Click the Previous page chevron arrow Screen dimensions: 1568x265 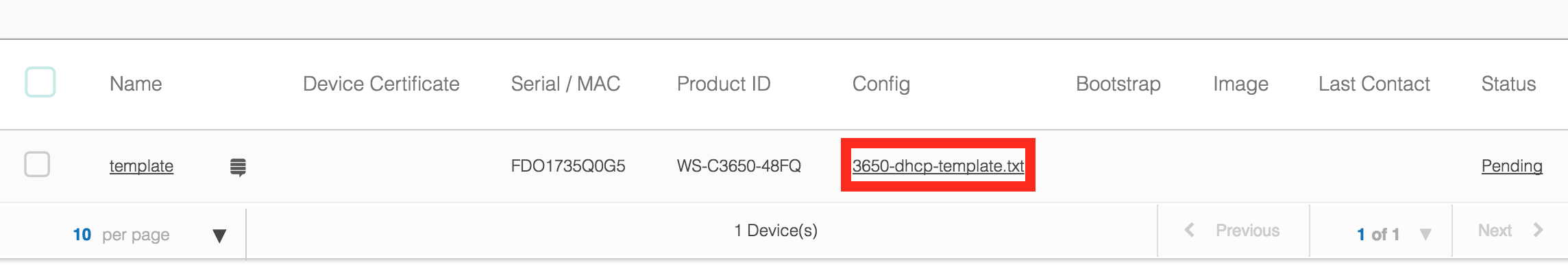pyautogui.click(x=1190, y=230)
